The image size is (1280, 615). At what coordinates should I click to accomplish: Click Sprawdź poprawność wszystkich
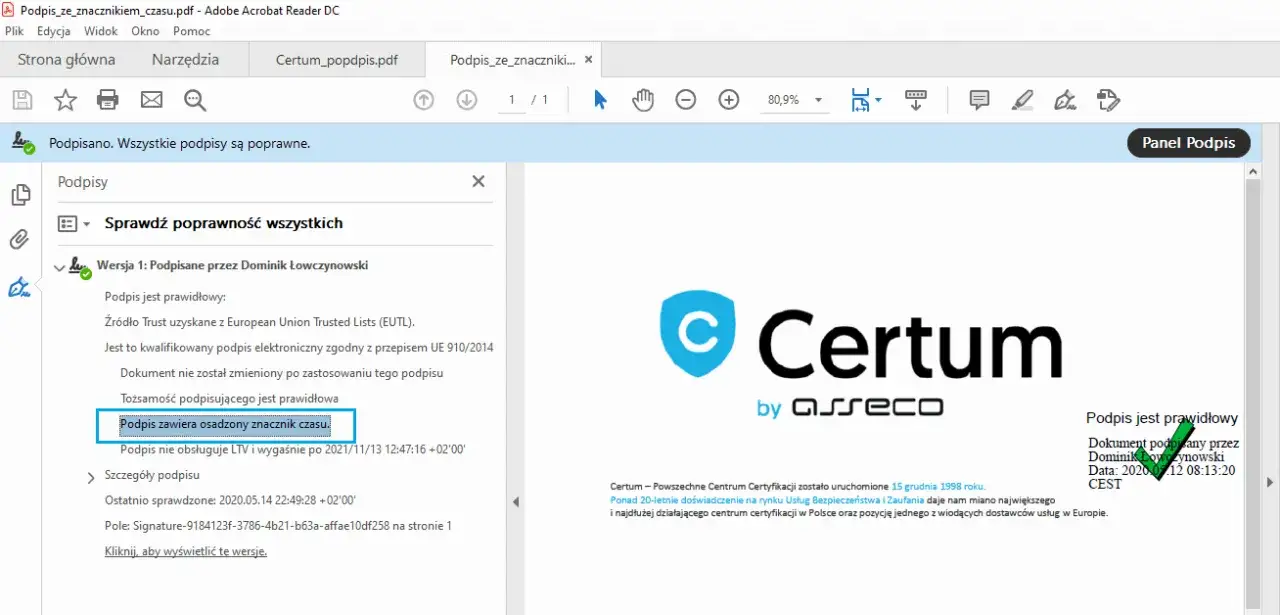224,223
